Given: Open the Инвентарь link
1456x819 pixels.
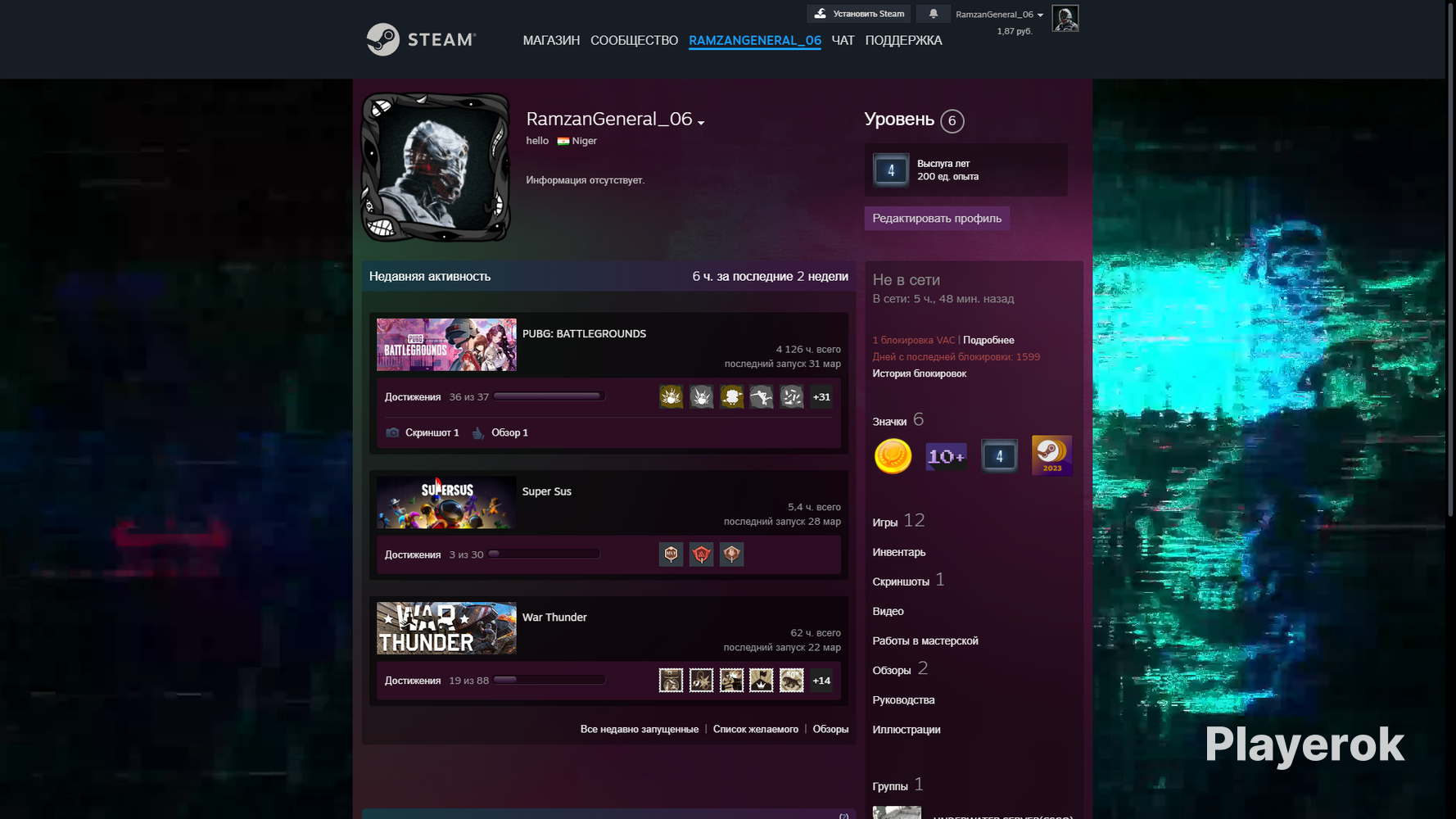Looking at the screenshot, I should pos(899,552).
